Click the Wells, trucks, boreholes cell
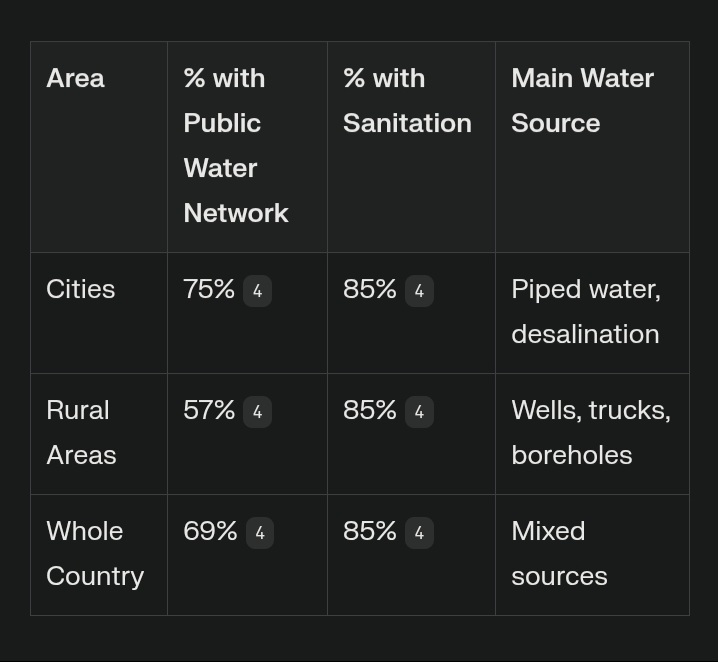718x662 pixels. point(590,432)
